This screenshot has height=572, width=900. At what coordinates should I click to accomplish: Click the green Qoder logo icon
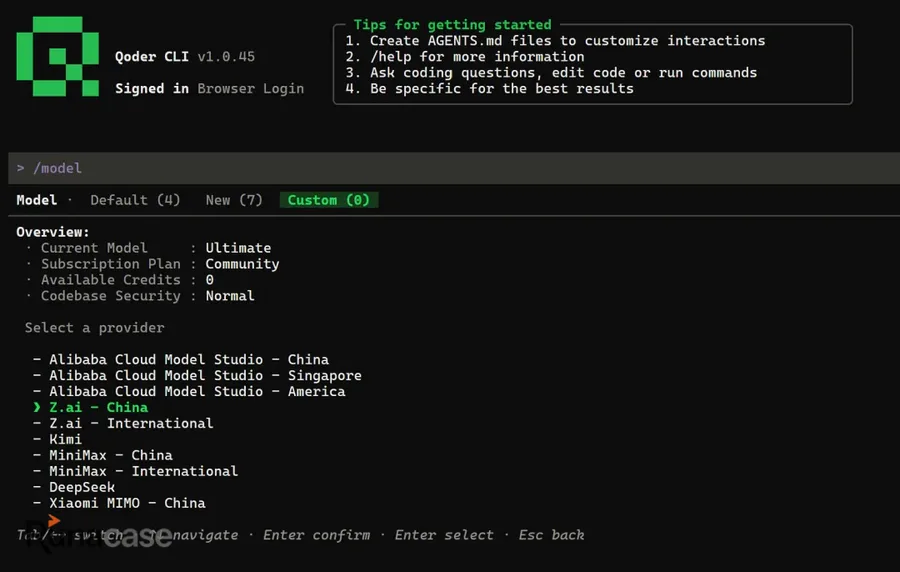point(57,56)
